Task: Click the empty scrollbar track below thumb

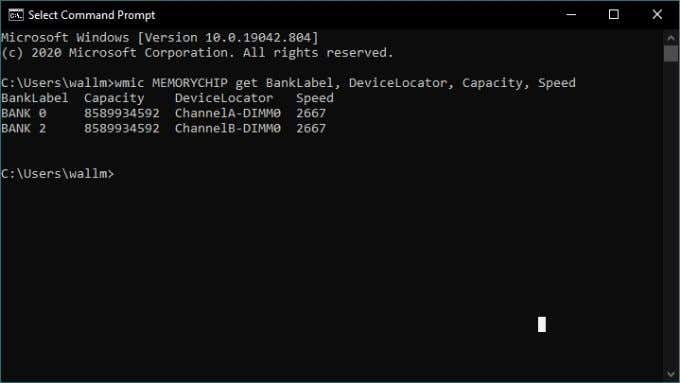Action: pos(671,214)
